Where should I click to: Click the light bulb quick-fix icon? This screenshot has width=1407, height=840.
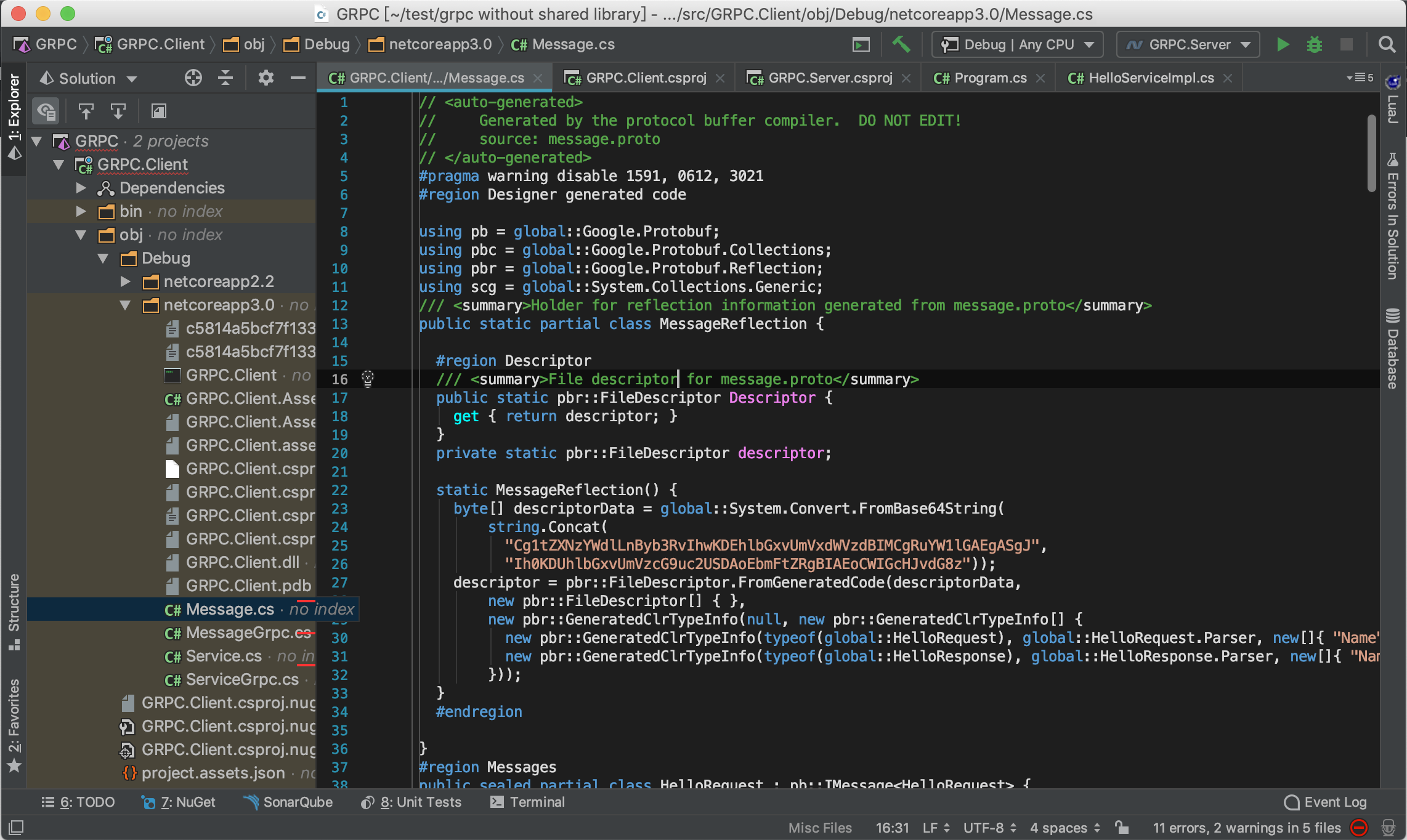pos(368,378)
